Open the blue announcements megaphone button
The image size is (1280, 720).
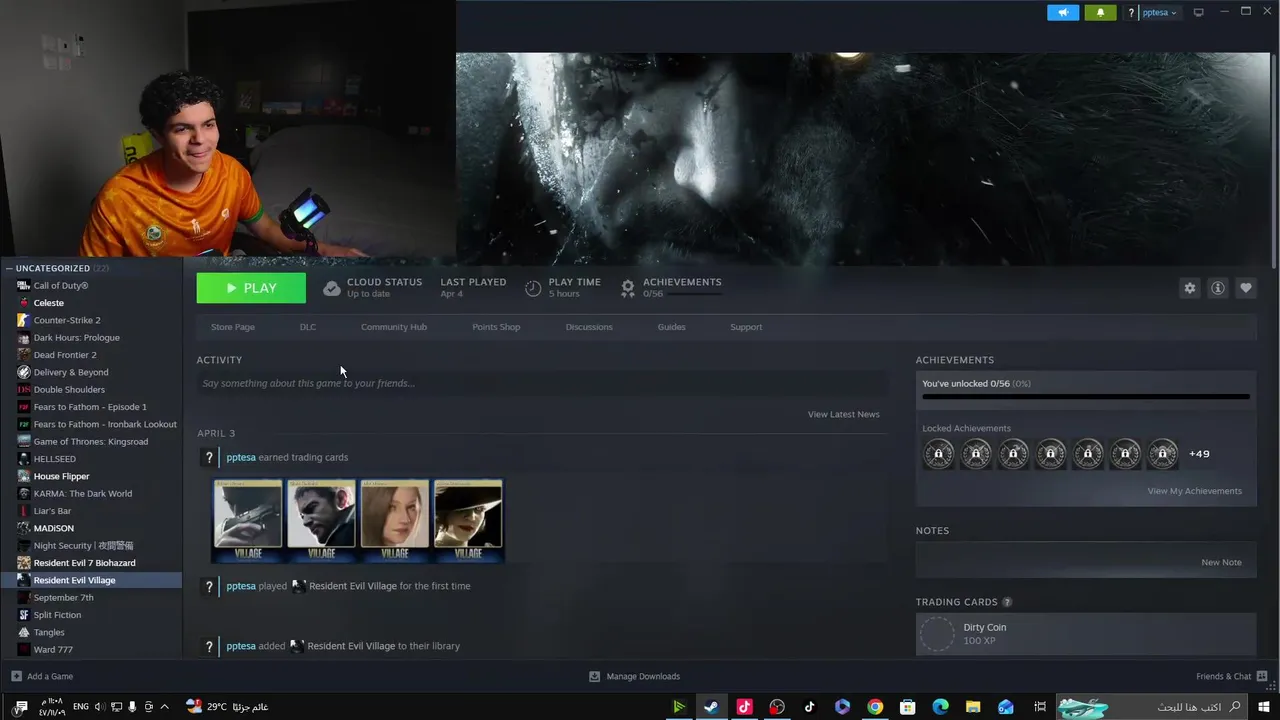tap(1063, 13)
